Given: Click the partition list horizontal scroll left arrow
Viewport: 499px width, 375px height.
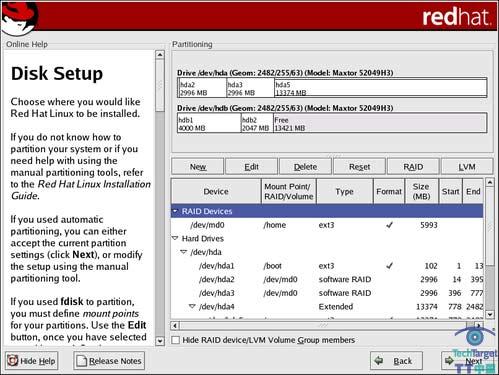Looking at the screenshot, I should [x=175, y=325].
